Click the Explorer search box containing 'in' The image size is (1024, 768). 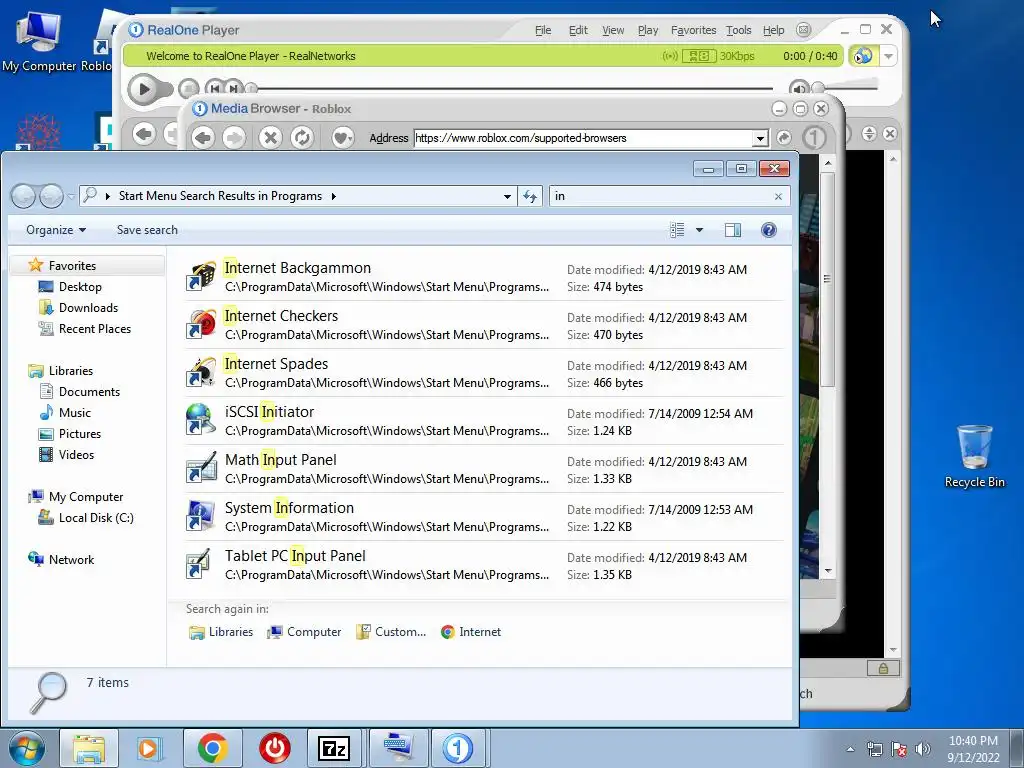click(x=661, y=196)
